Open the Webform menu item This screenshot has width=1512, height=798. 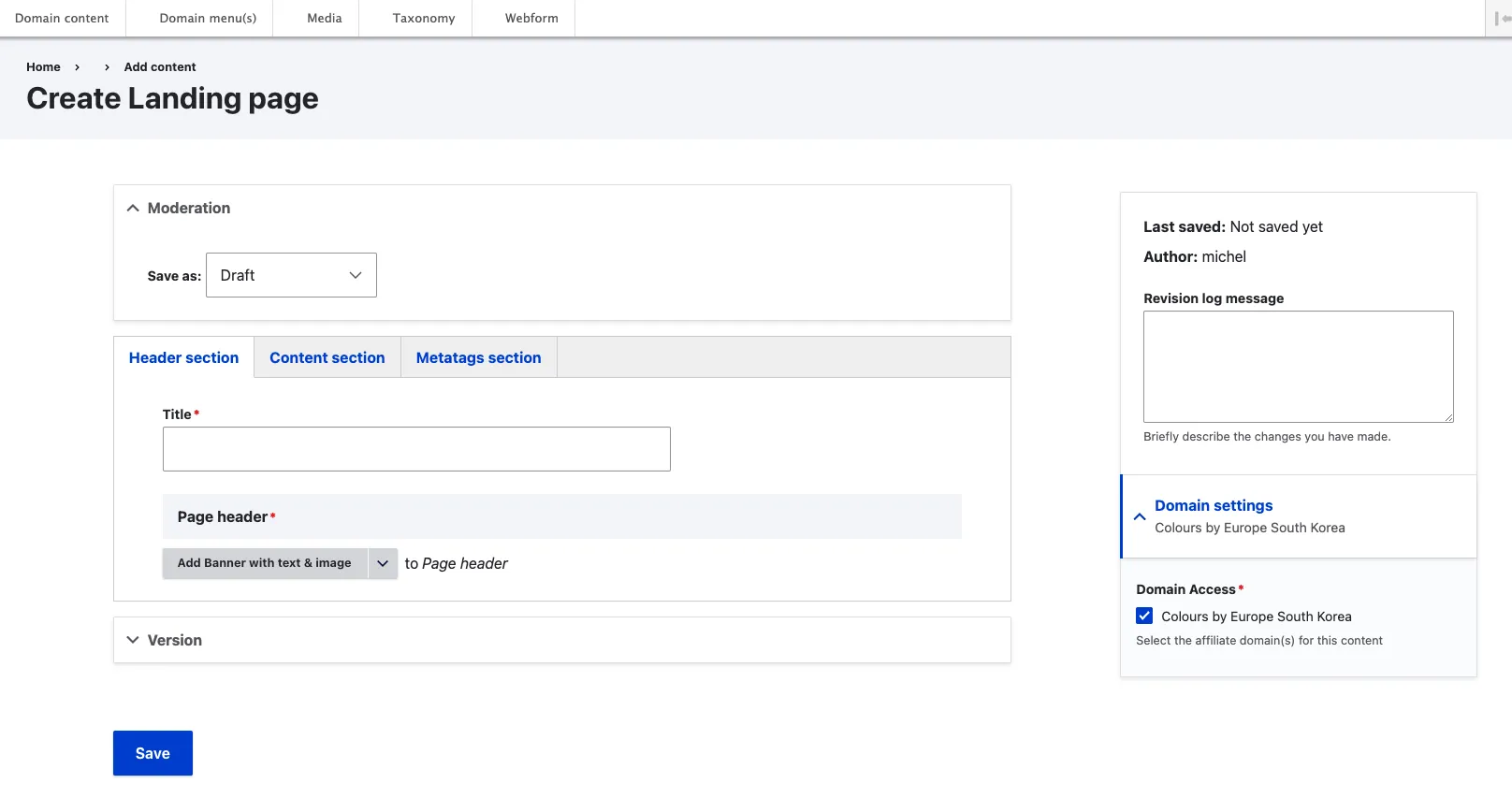click(531, 18)
